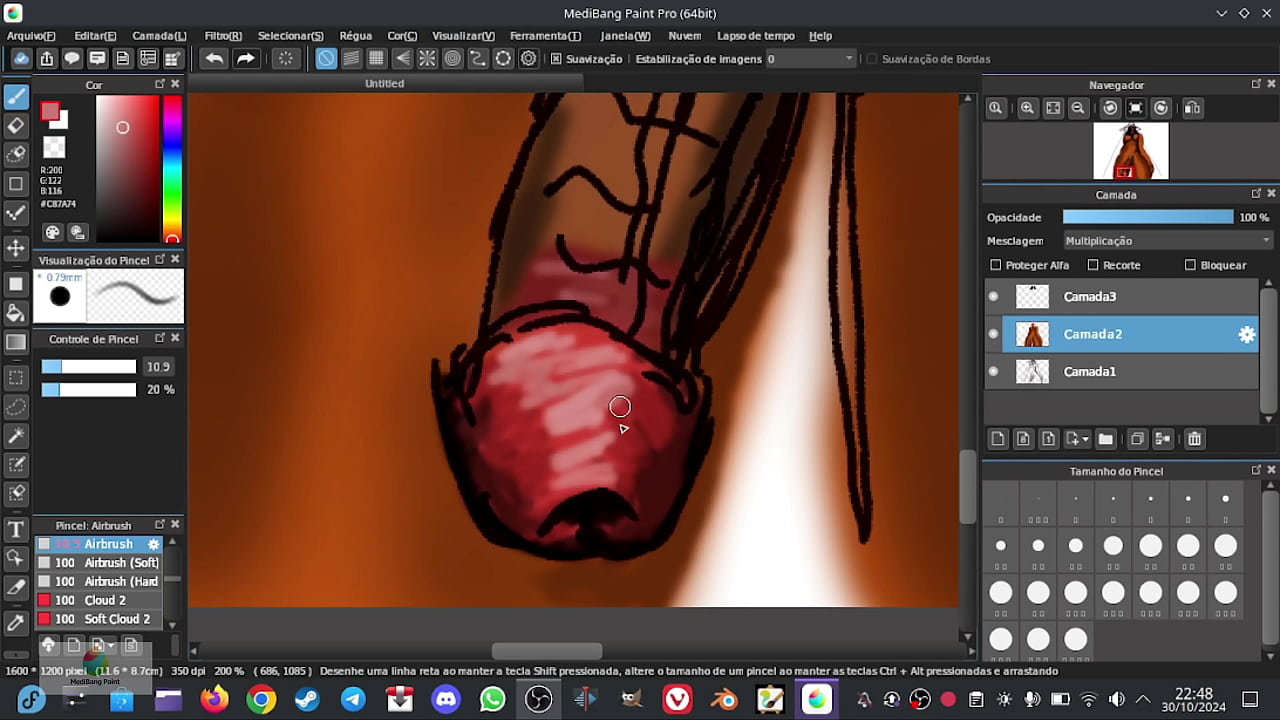1280x720 pixels.
Task: Select the Move tool
Action: 16,248
